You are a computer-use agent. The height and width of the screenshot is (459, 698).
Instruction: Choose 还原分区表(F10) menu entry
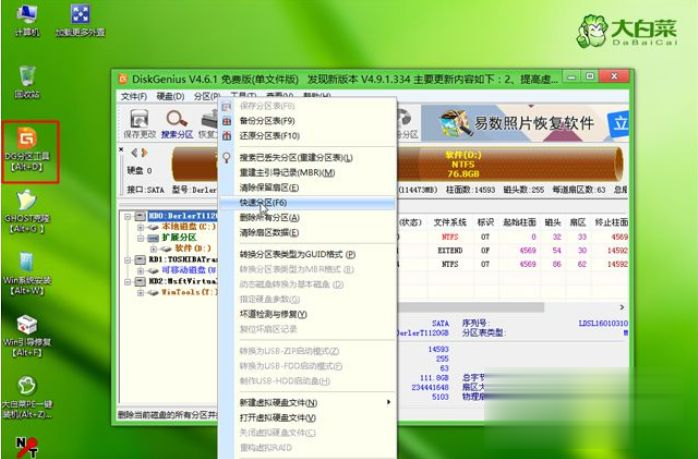(x=307, y=136)
